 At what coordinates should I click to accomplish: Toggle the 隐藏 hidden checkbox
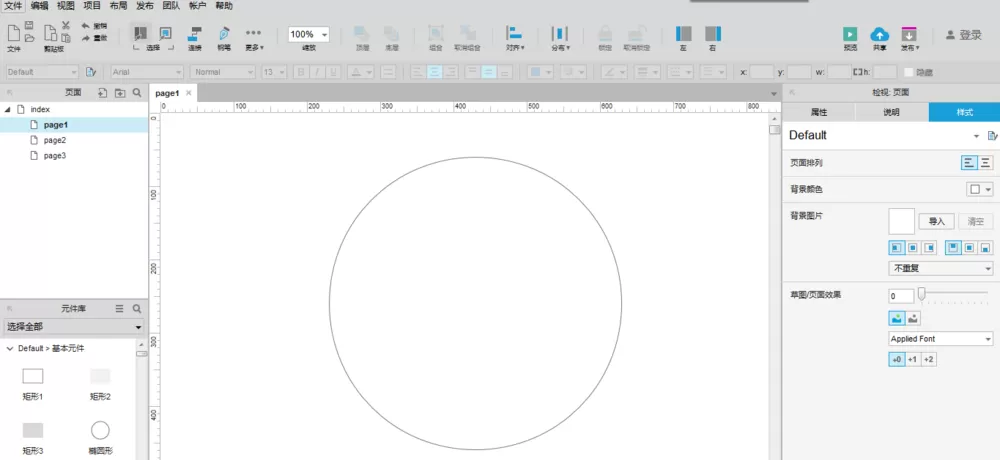909,72
